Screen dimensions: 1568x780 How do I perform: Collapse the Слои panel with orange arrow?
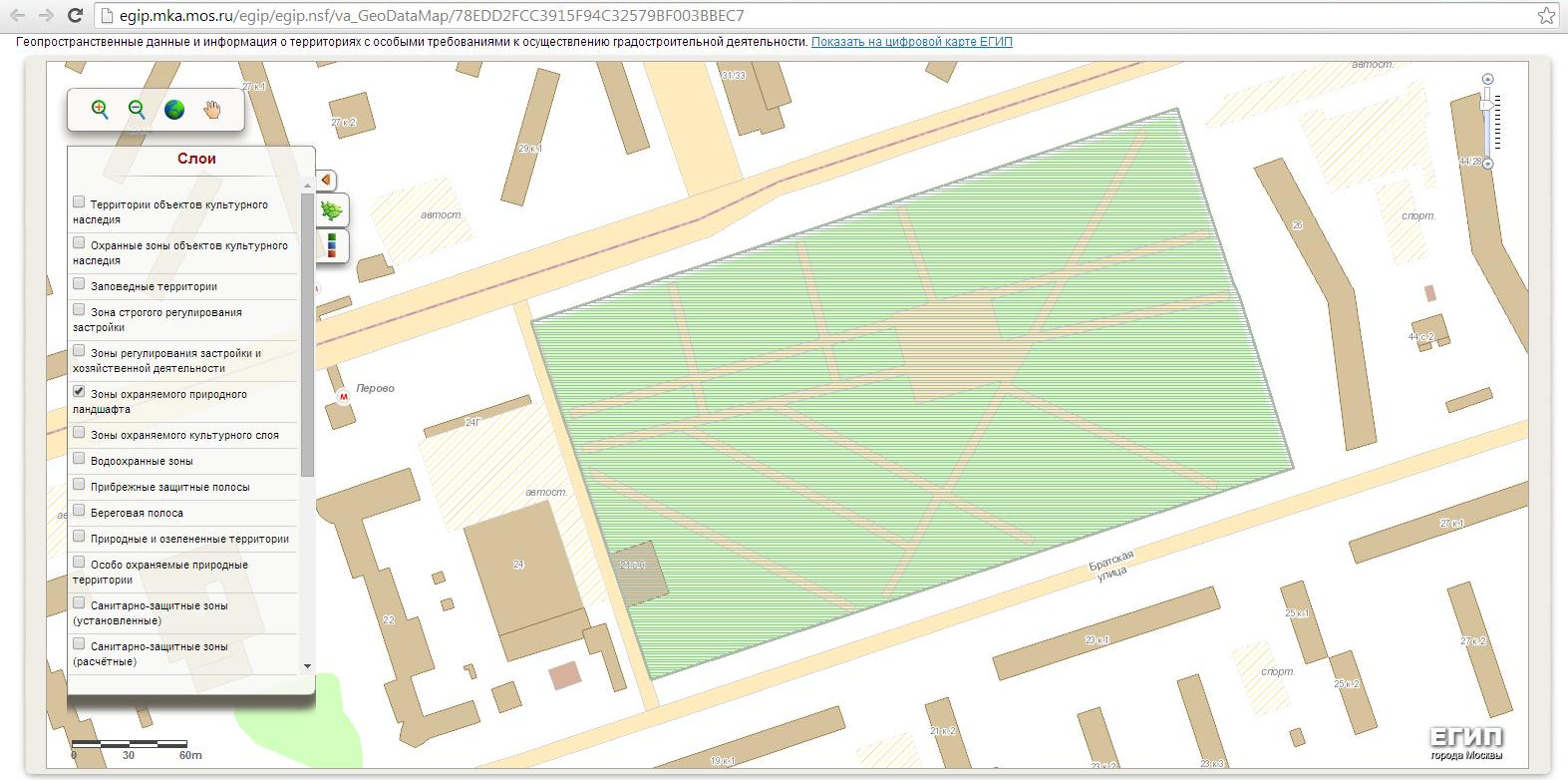[x=325, y=181]
